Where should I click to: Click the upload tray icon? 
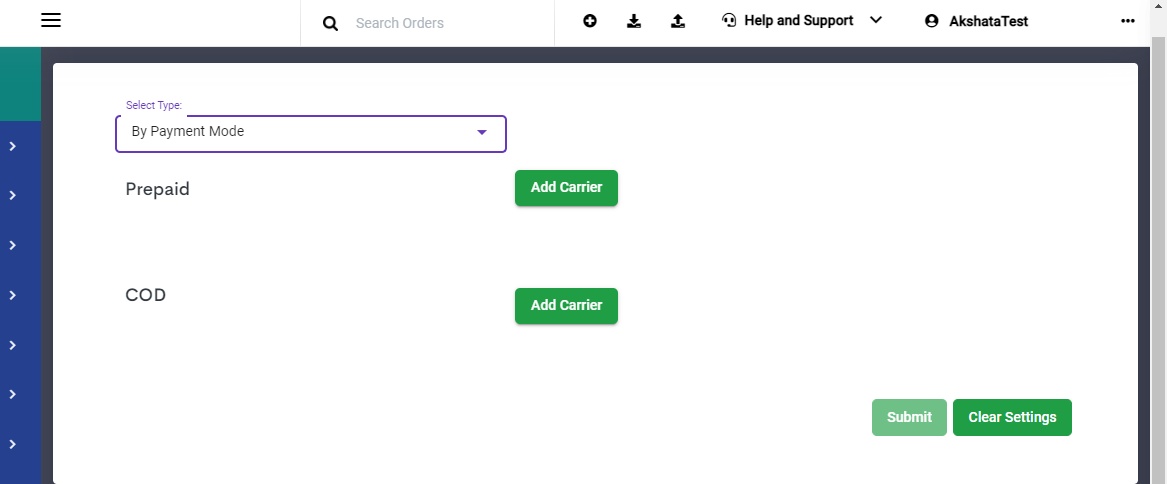pyautogui.click(x=677, y=21)
